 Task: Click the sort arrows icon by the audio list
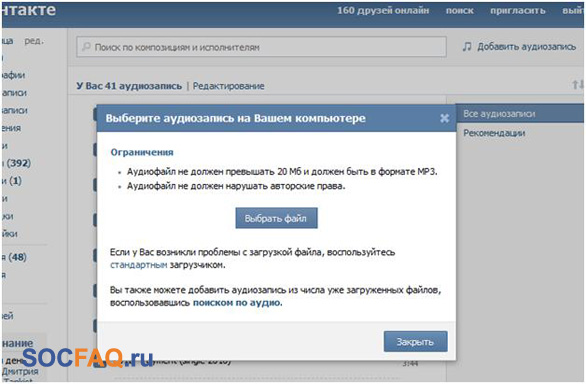pyautogui.click(x=577, y=85)
